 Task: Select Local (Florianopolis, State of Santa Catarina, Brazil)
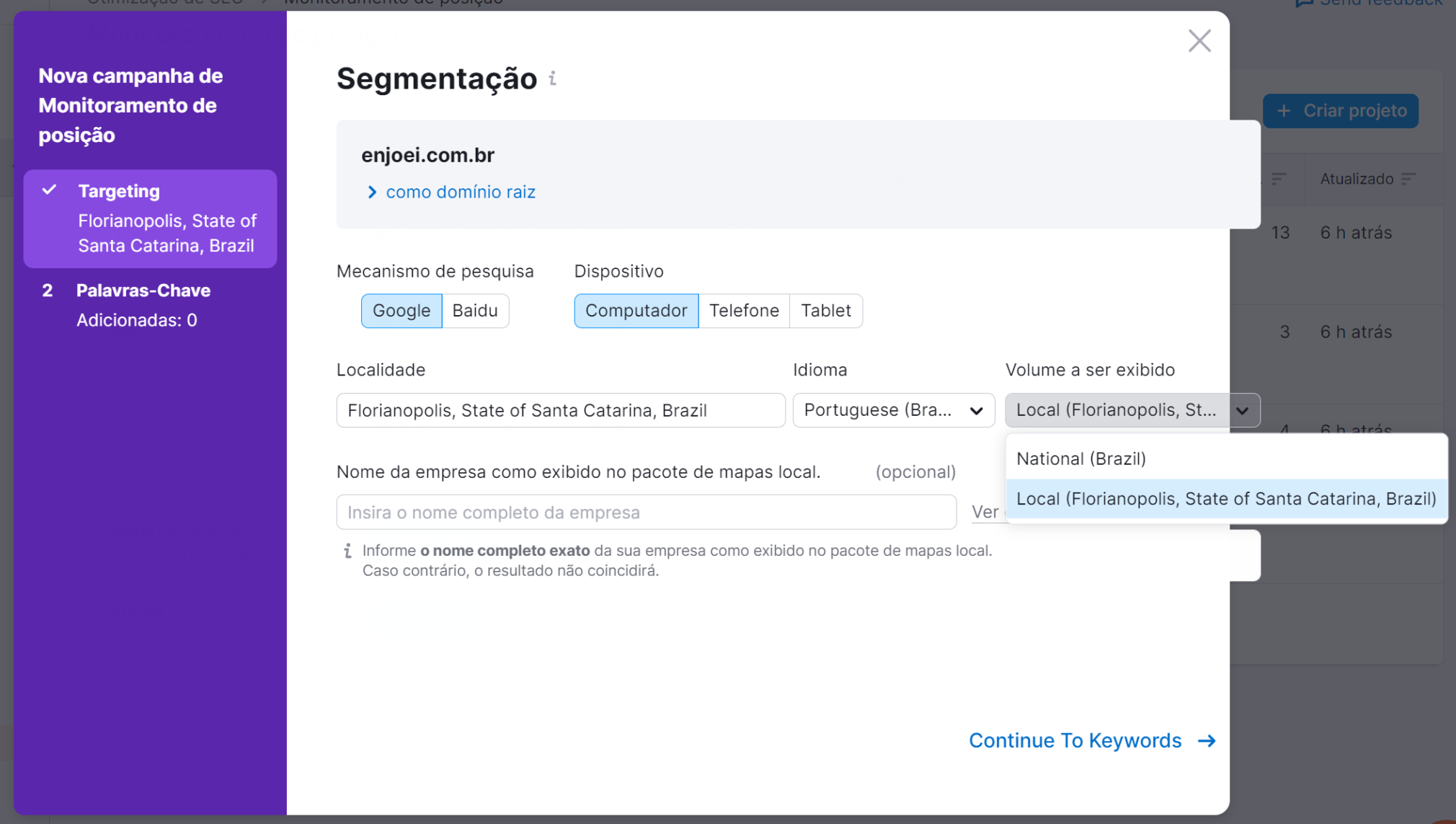coord(1225,498)
